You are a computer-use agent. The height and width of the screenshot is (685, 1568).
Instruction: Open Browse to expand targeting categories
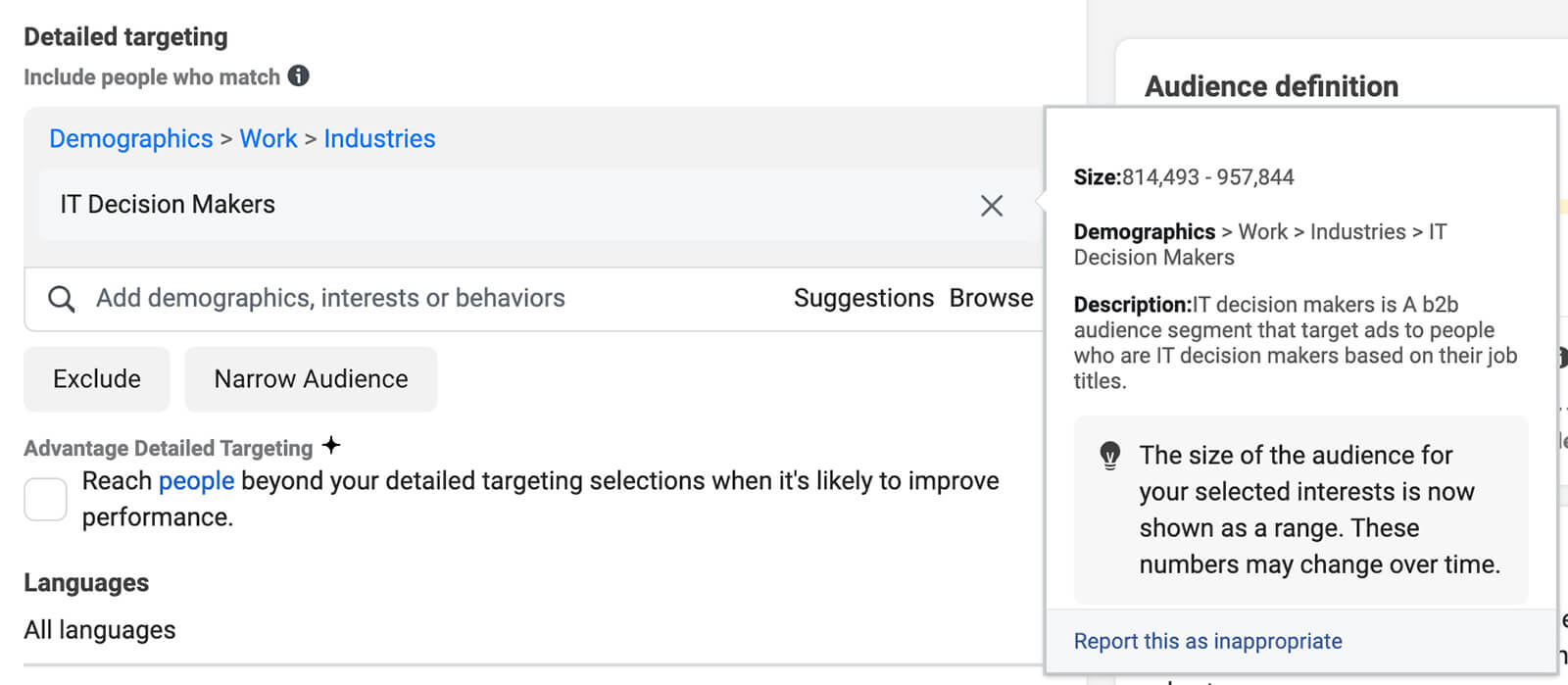[991, 298]
